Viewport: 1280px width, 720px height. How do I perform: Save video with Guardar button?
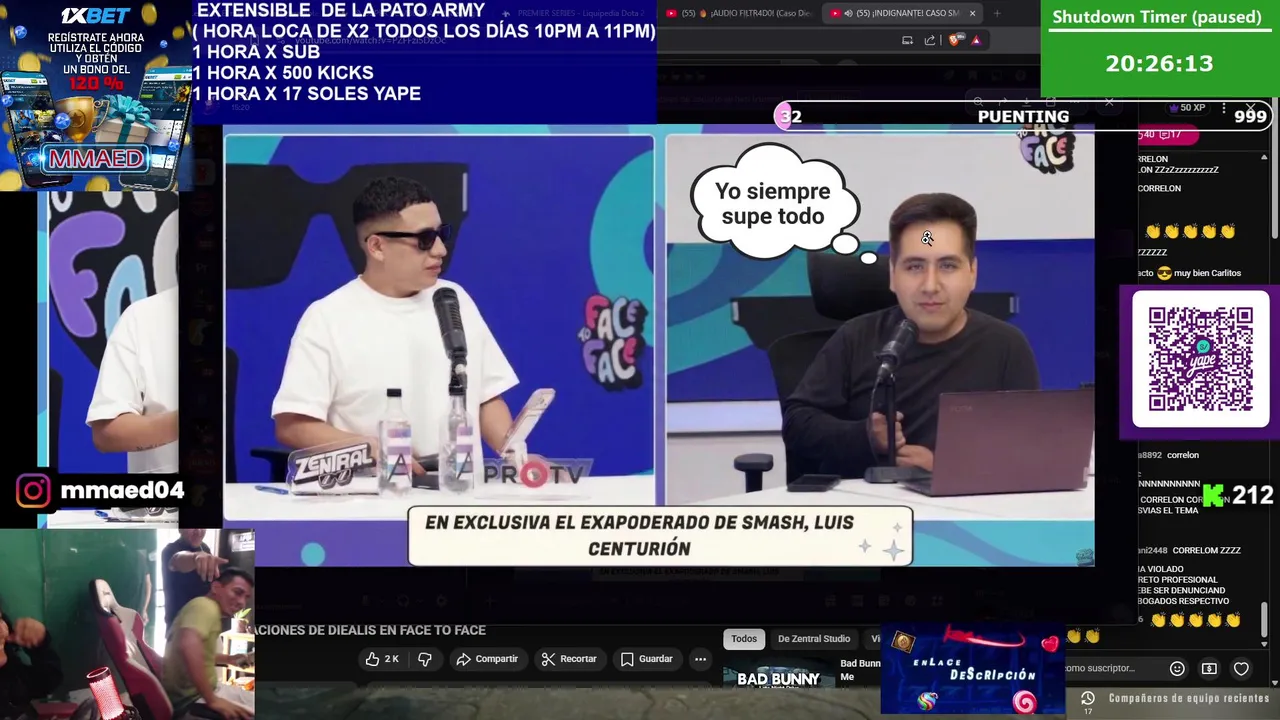point(646,659)
